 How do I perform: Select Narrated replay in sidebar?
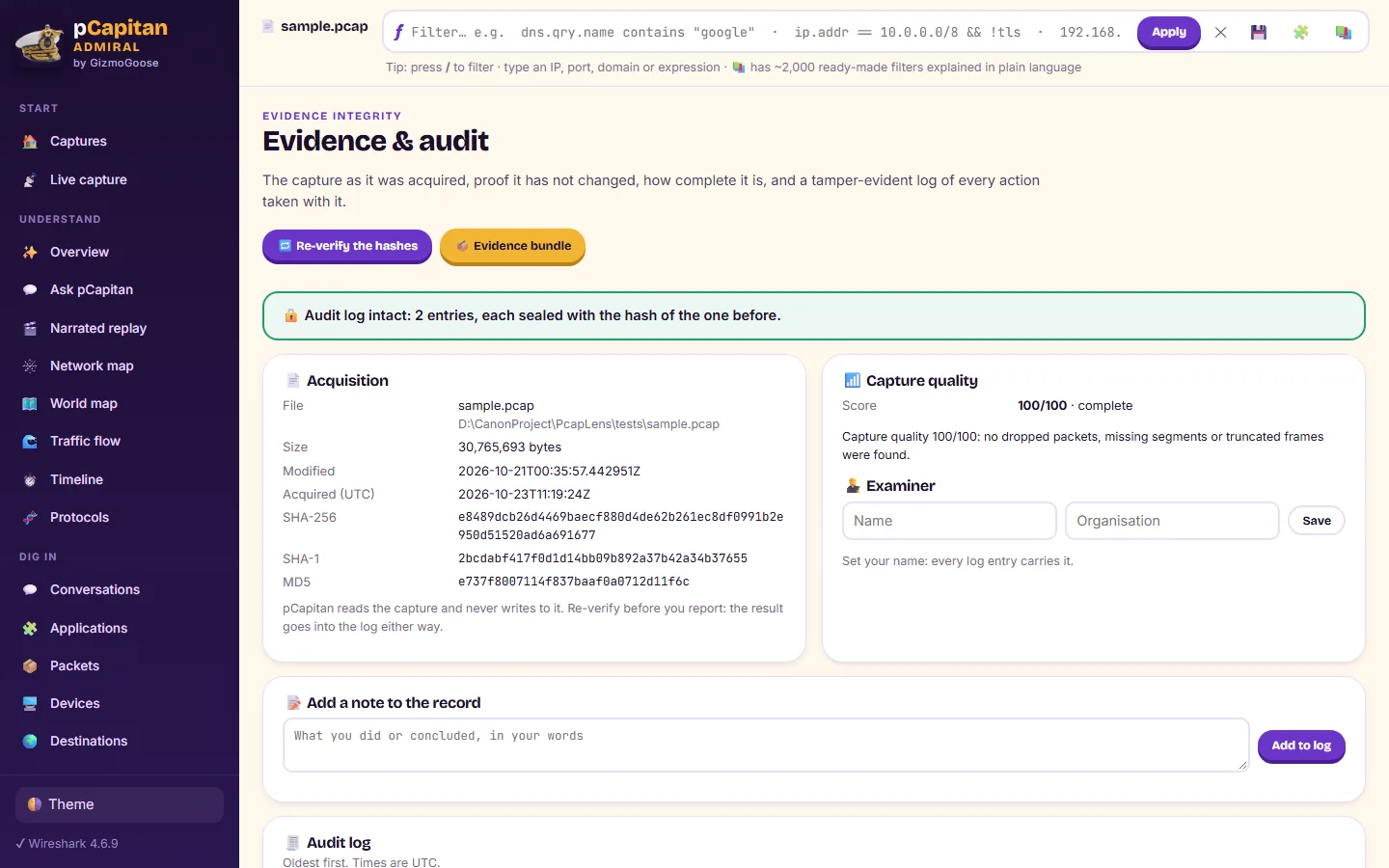click(120, 329)
